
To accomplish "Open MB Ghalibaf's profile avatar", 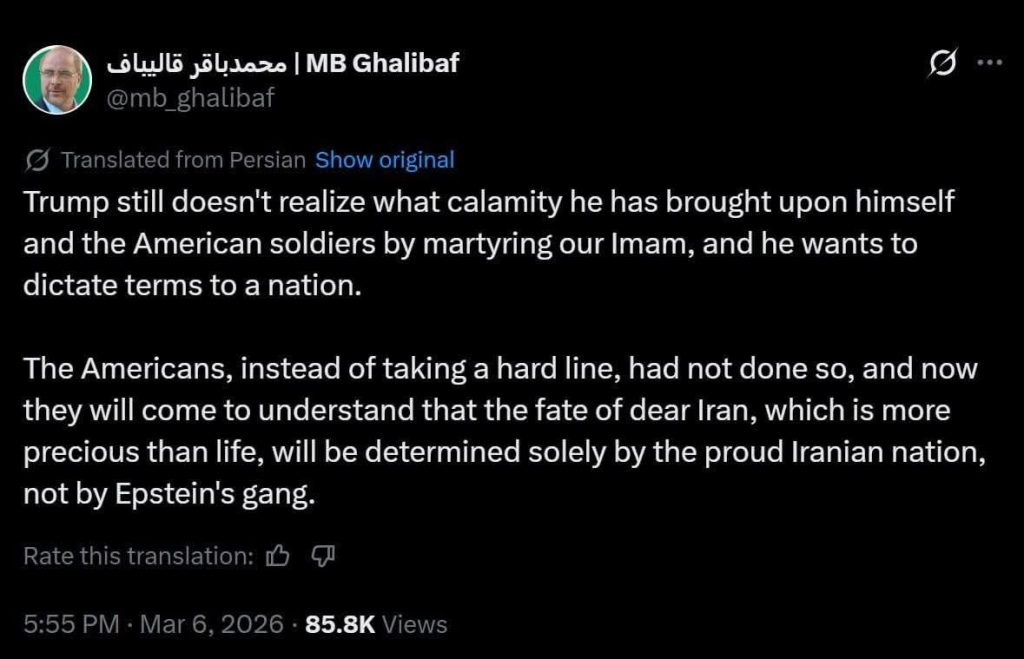I will pos(58,80).
